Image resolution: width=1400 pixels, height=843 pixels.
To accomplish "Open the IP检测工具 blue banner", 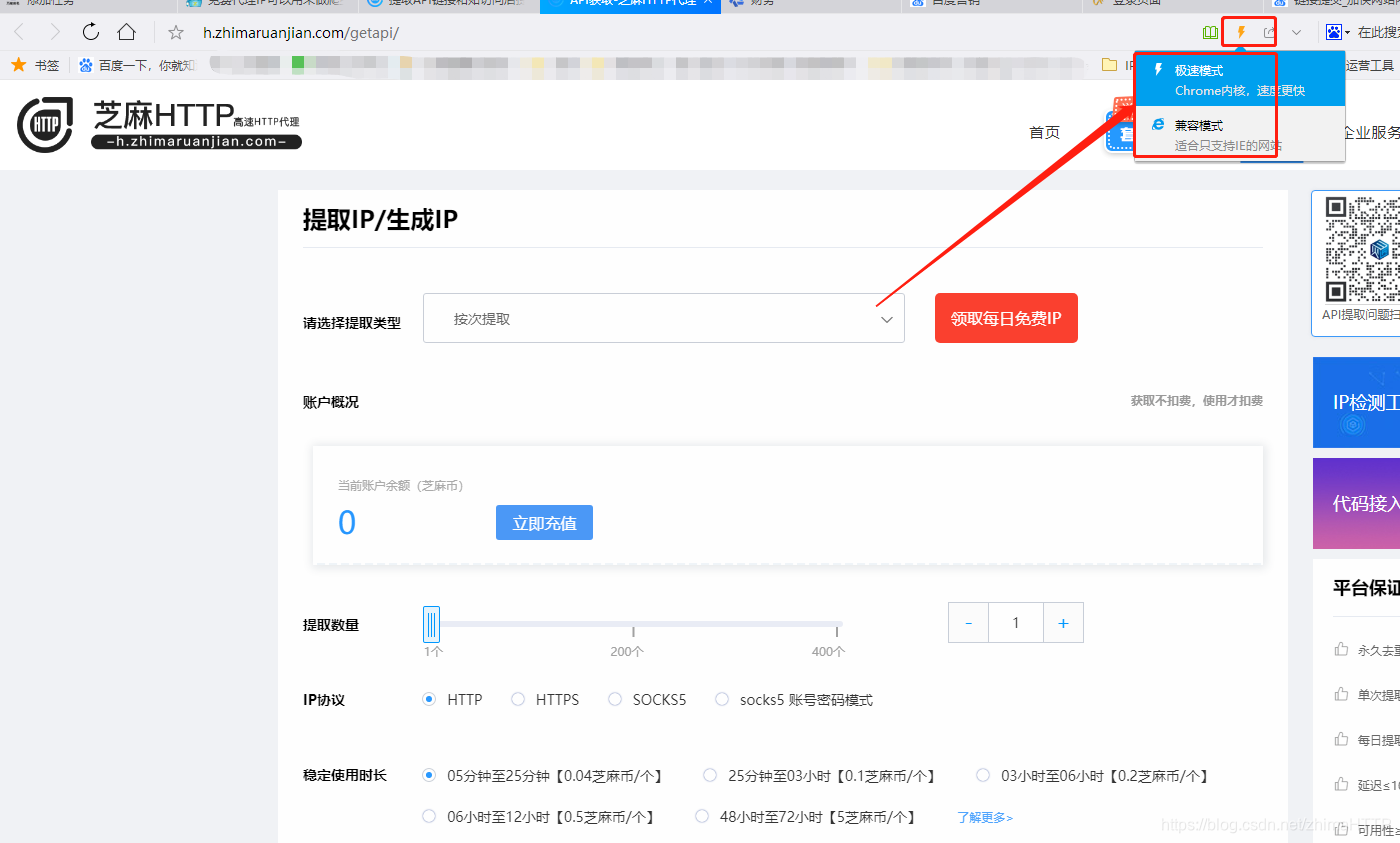I will point(1356,402).
